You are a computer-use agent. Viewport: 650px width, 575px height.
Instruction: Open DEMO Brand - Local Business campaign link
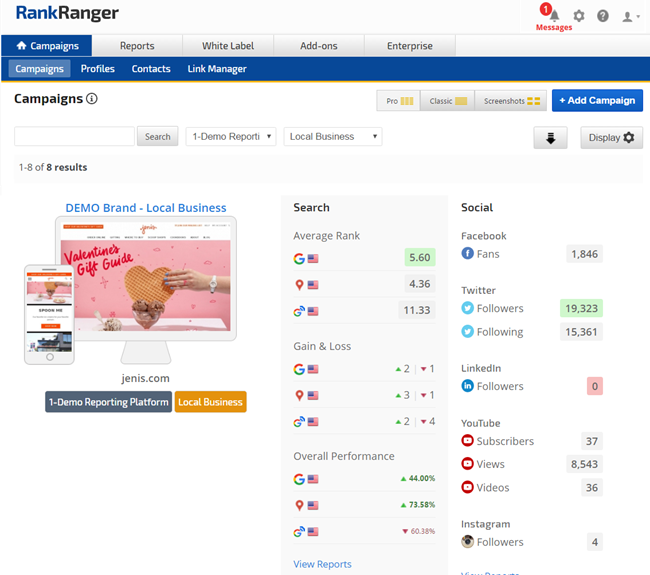tap(146, 208)
